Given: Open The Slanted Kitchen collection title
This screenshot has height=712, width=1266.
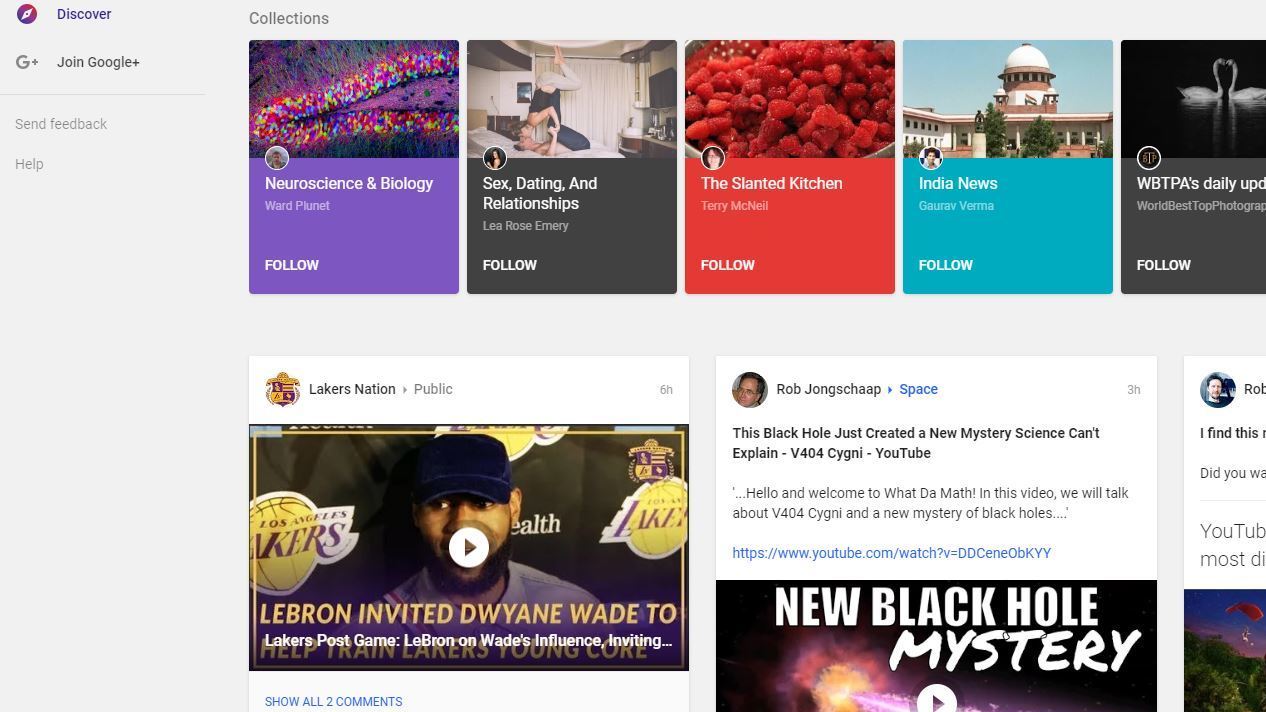Looking at the screenshot, I should pos(772,183).
